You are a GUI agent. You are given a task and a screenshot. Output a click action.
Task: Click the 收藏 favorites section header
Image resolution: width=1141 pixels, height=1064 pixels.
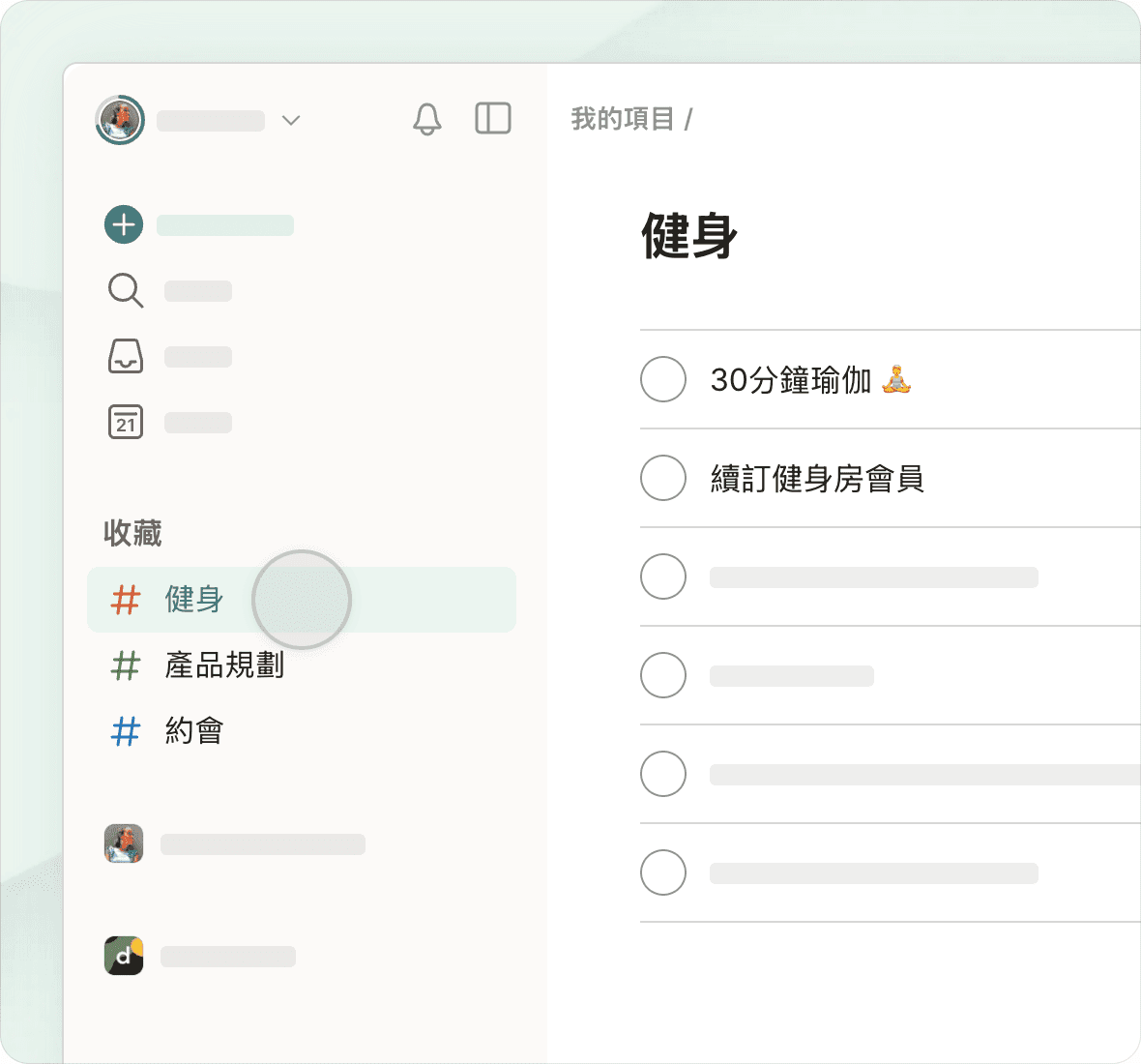pos(132,533)
